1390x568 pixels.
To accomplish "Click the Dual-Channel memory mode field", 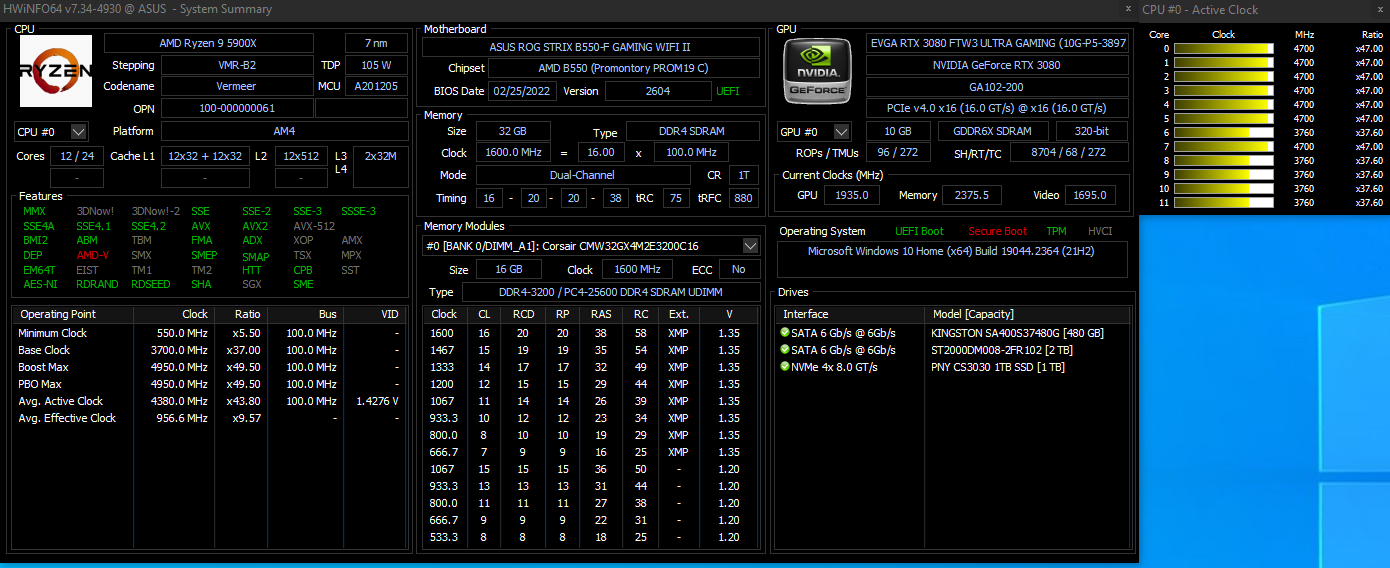I will (583, 175).
